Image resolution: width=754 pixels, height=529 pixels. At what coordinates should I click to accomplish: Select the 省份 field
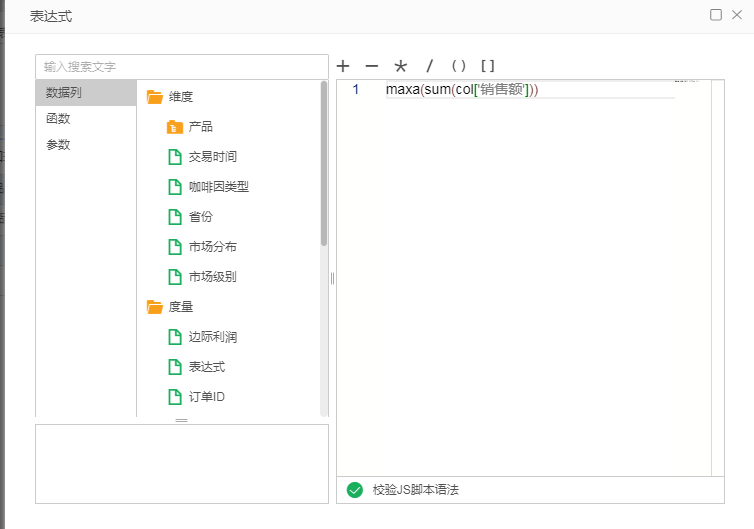point(201,217)
